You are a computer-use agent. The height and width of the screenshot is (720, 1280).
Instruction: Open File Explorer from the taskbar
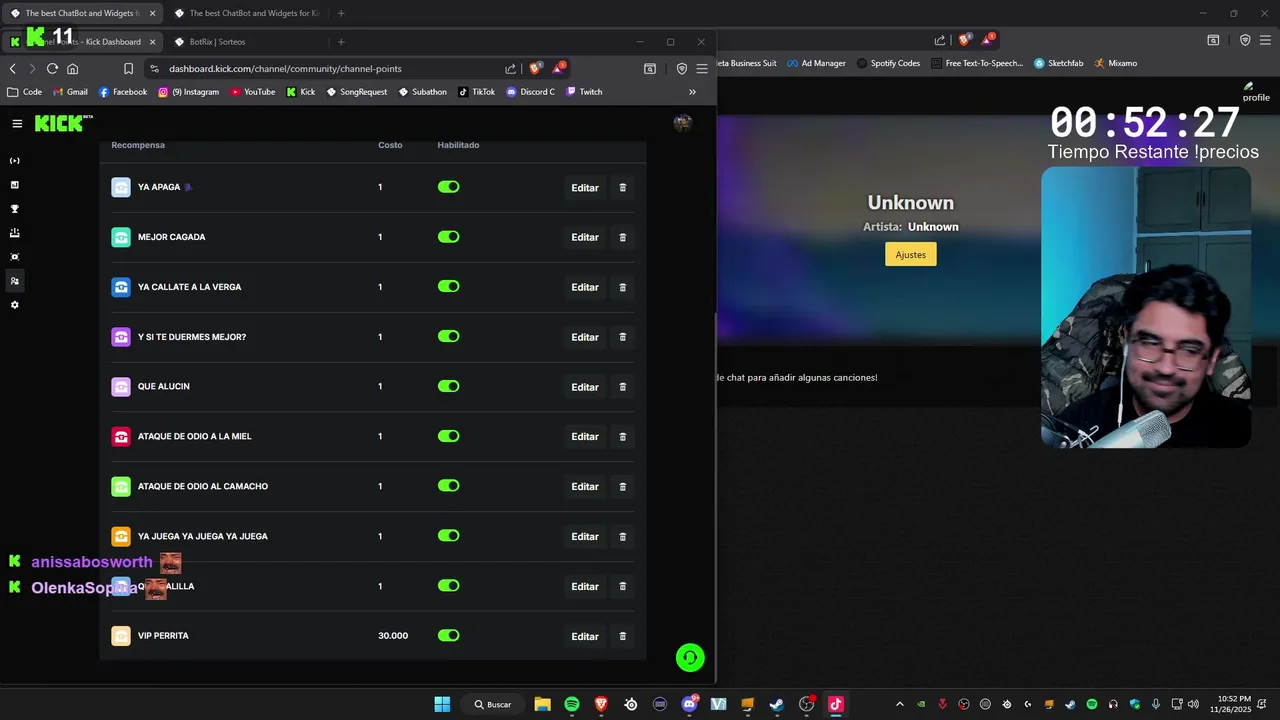click(542, 704)
